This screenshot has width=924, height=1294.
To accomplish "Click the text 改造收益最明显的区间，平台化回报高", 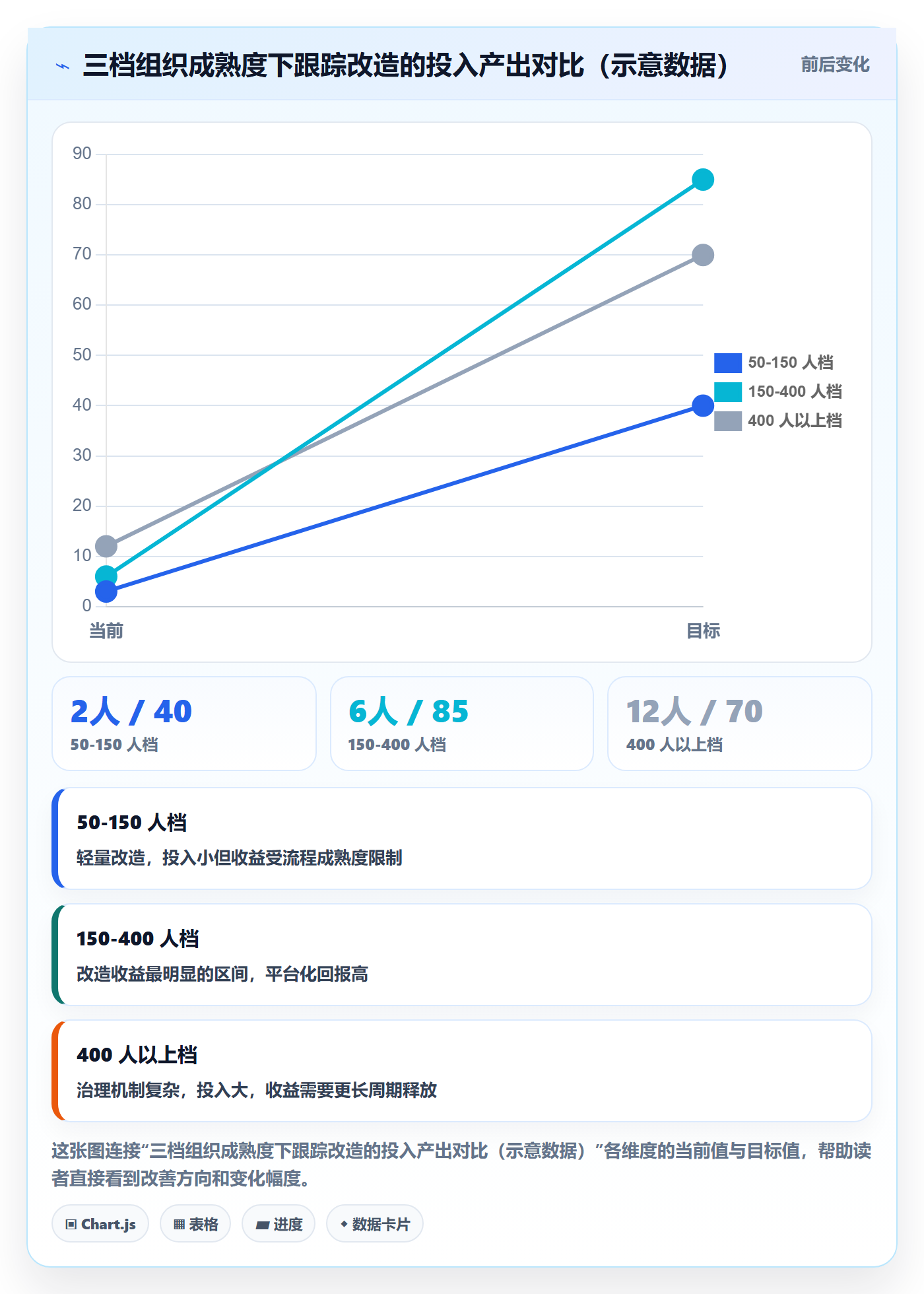I will point(222,974).
